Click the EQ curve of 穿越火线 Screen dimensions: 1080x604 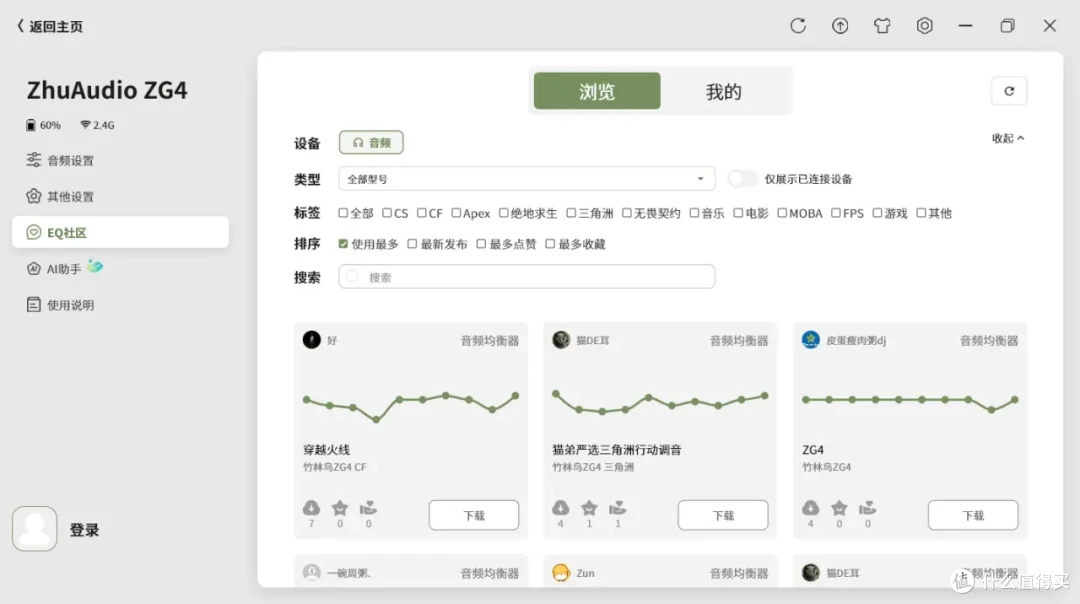411,406
